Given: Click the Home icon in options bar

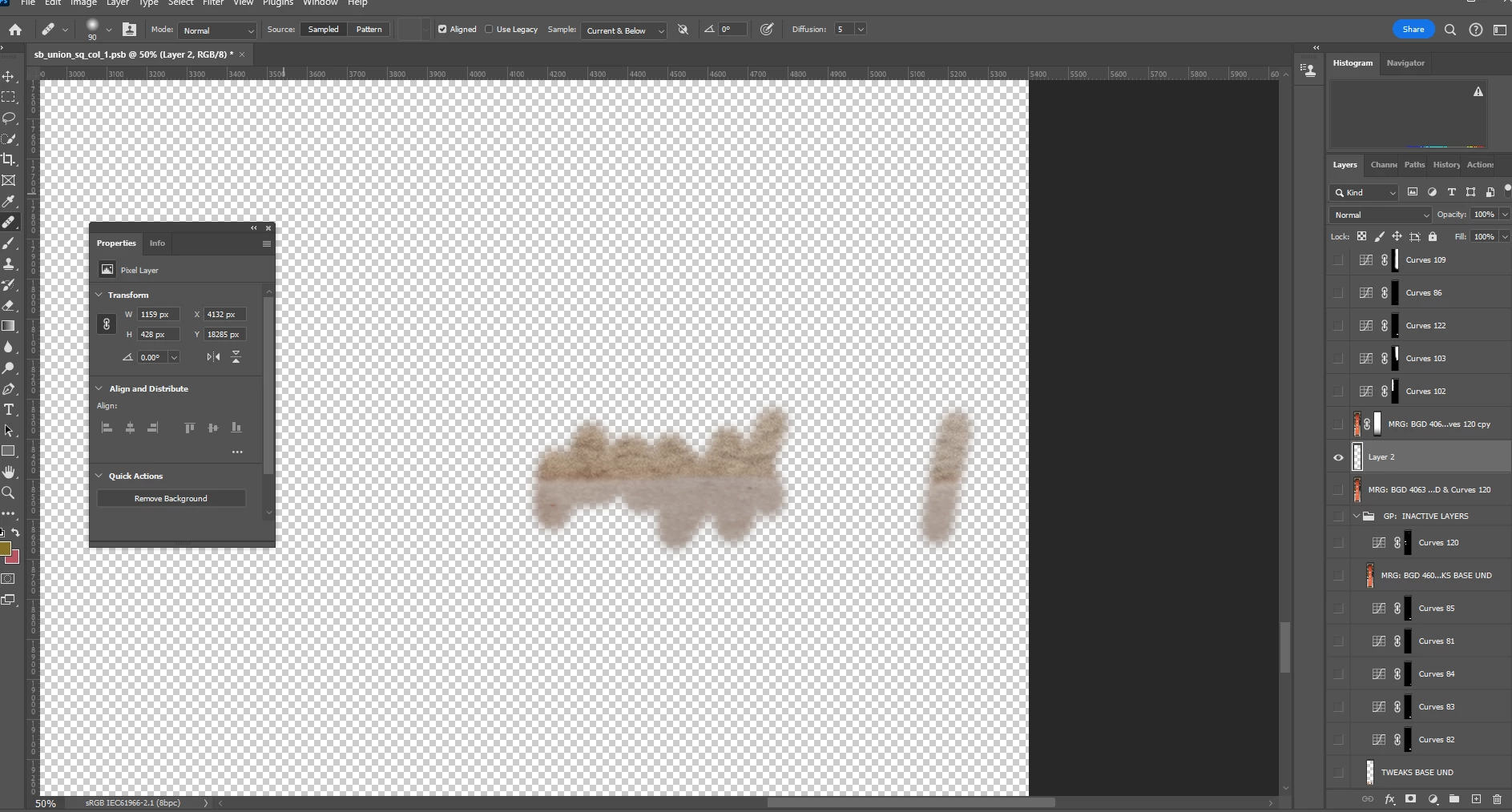Looking at the screenshot, I should 15,30.
